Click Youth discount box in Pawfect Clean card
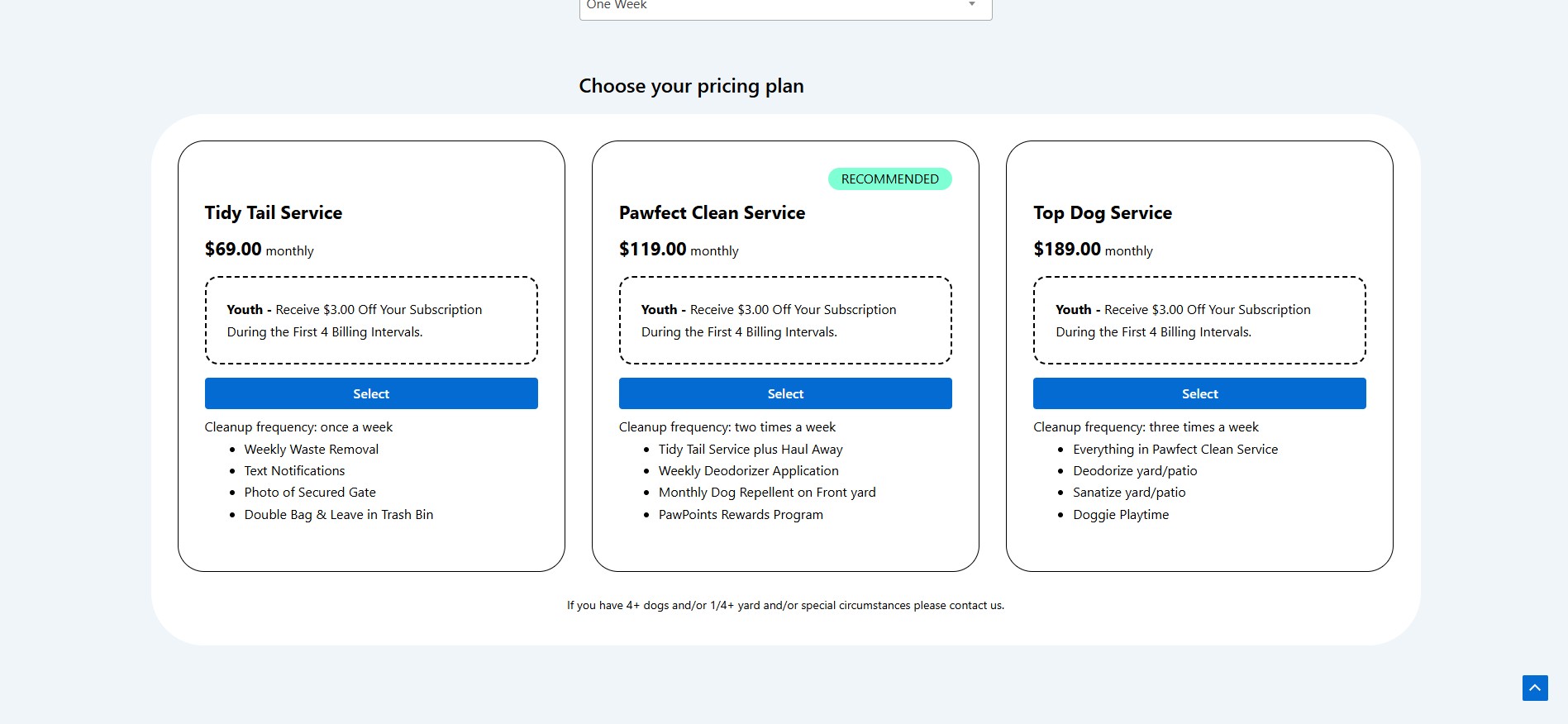This screenshot has width=1568, height=724. tap(785, 321)
